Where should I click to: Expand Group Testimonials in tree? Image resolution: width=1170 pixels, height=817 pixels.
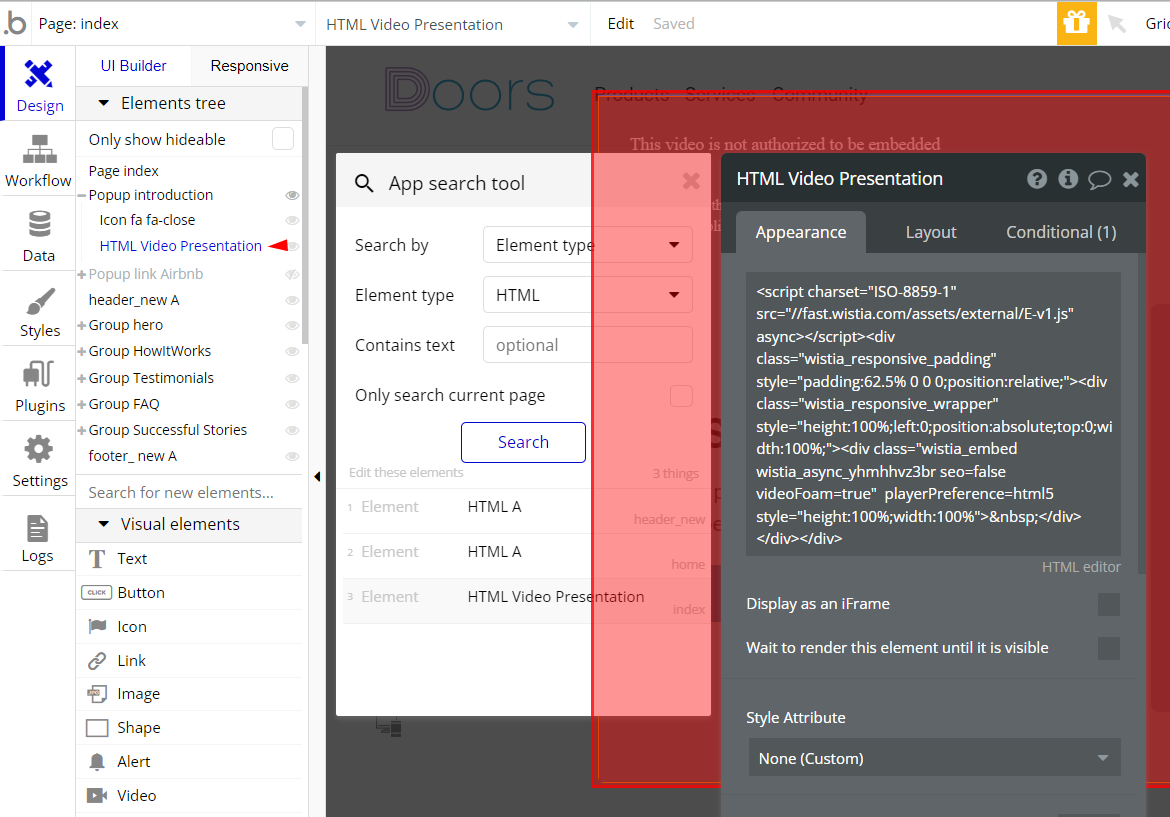[81, 378]
